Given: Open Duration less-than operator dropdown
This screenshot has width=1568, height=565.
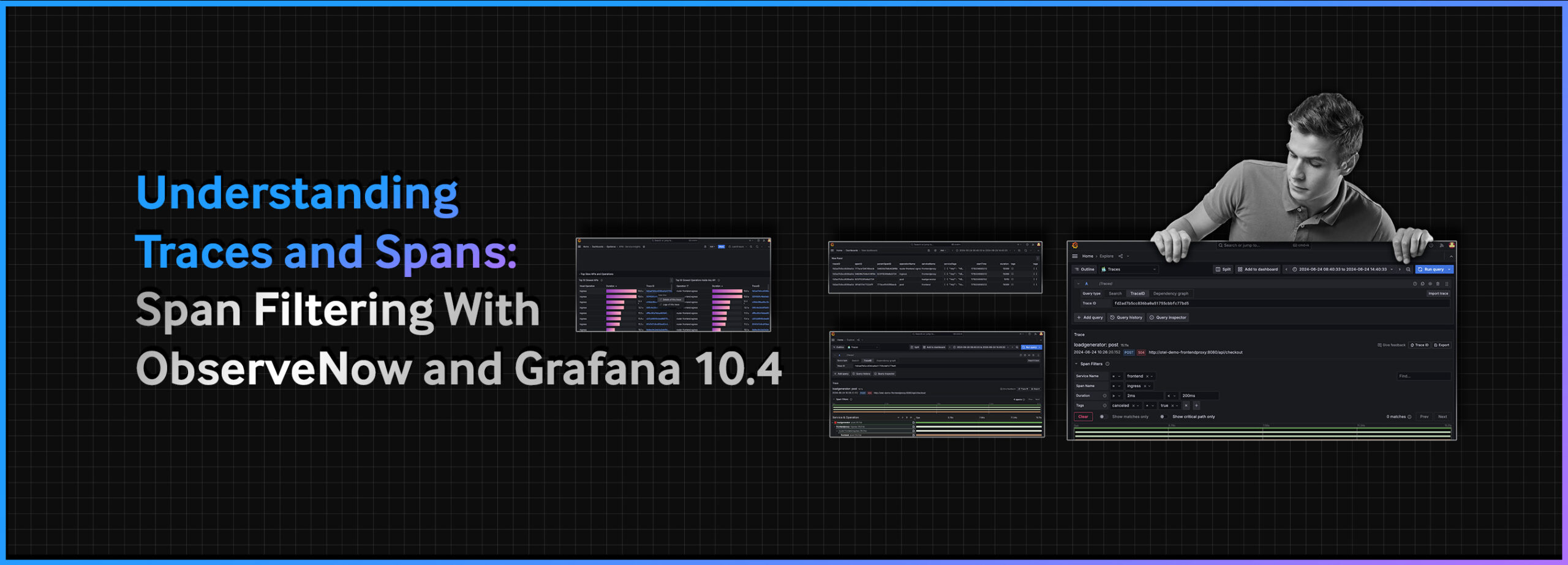Looking at the screenshot, I should point(1172,396).
